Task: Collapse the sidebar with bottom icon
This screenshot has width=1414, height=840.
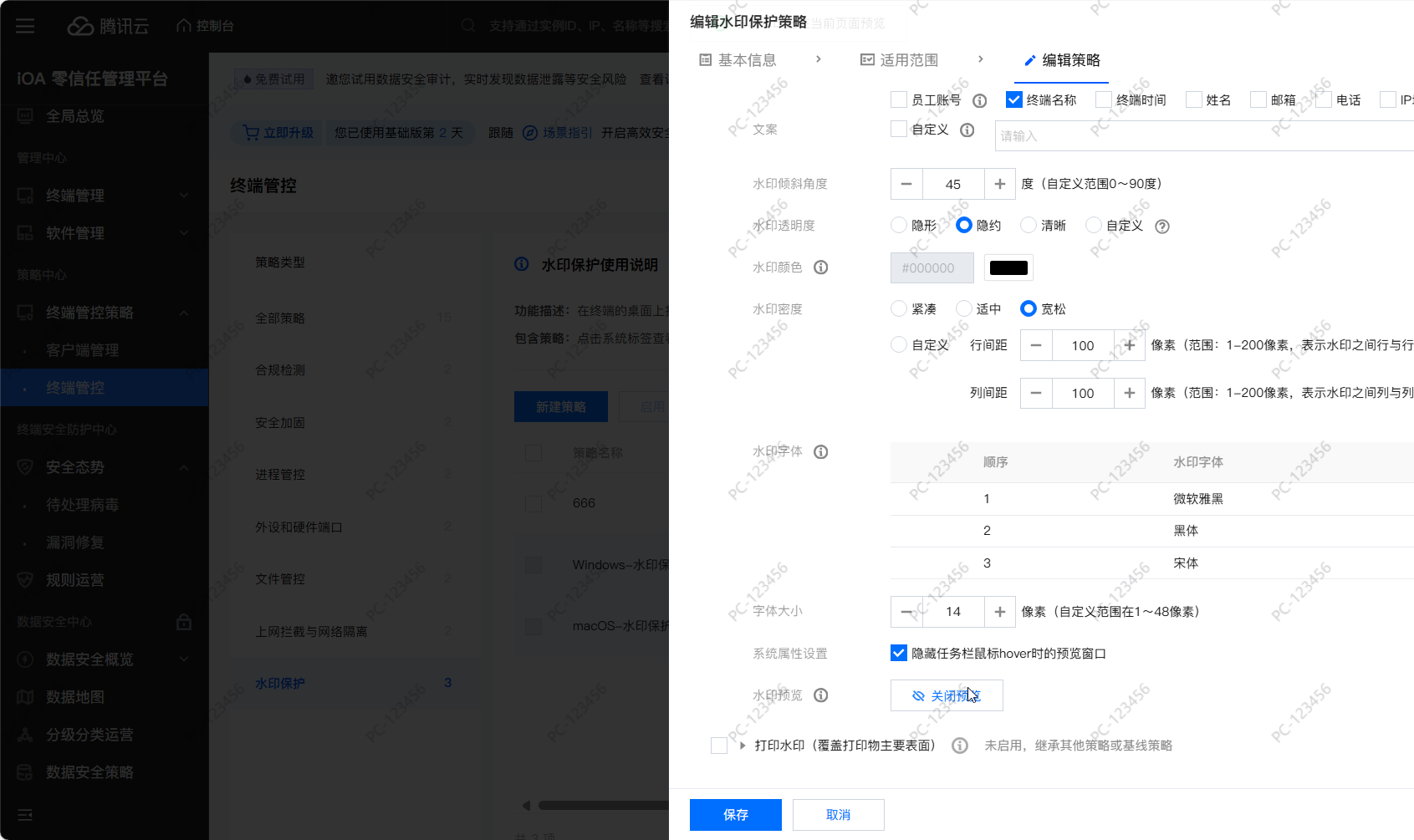Action: [25, 815]
